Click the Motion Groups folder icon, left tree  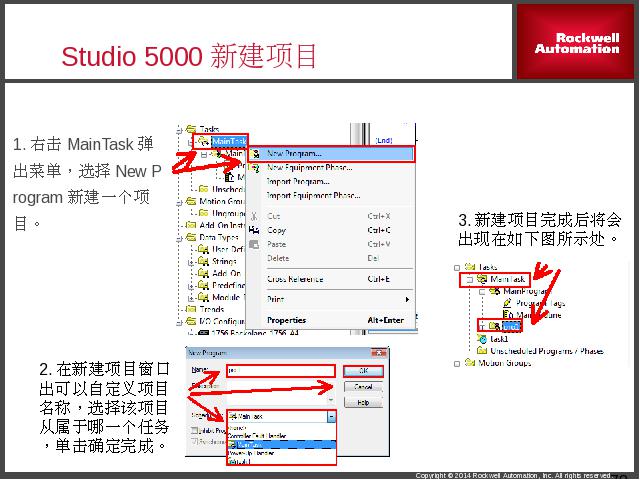click(x=191, y=201)
